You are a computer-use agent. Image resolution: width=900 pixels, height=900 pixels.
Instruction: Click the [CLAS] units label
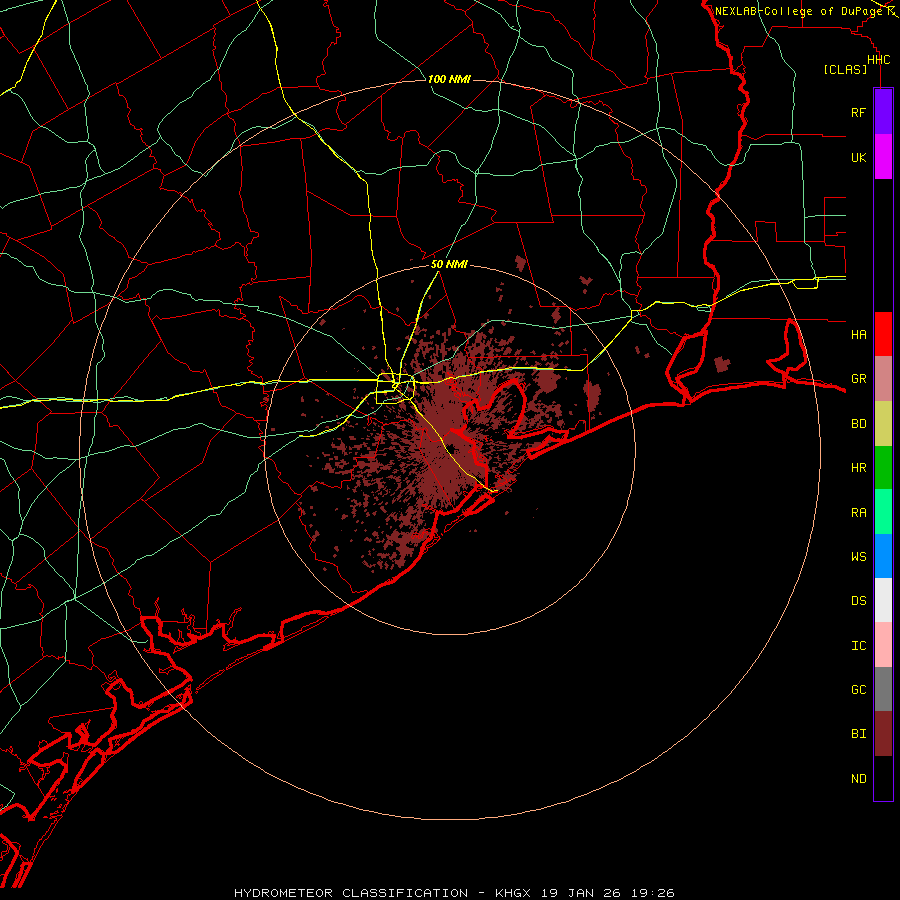[845, 69]
